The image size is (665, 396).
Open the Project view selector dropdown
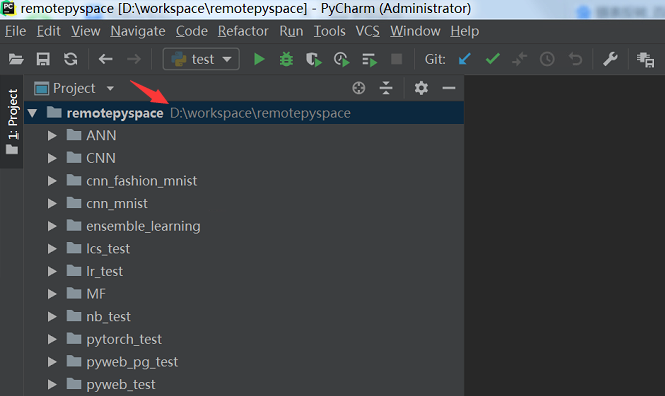click(74, 88)
